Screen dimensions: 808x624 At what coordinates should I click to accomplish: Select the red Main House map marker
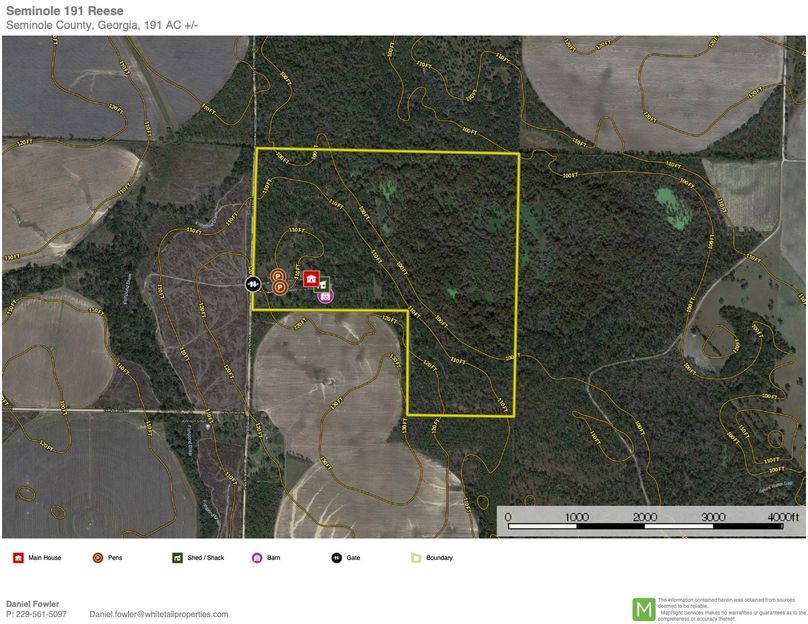311,279
